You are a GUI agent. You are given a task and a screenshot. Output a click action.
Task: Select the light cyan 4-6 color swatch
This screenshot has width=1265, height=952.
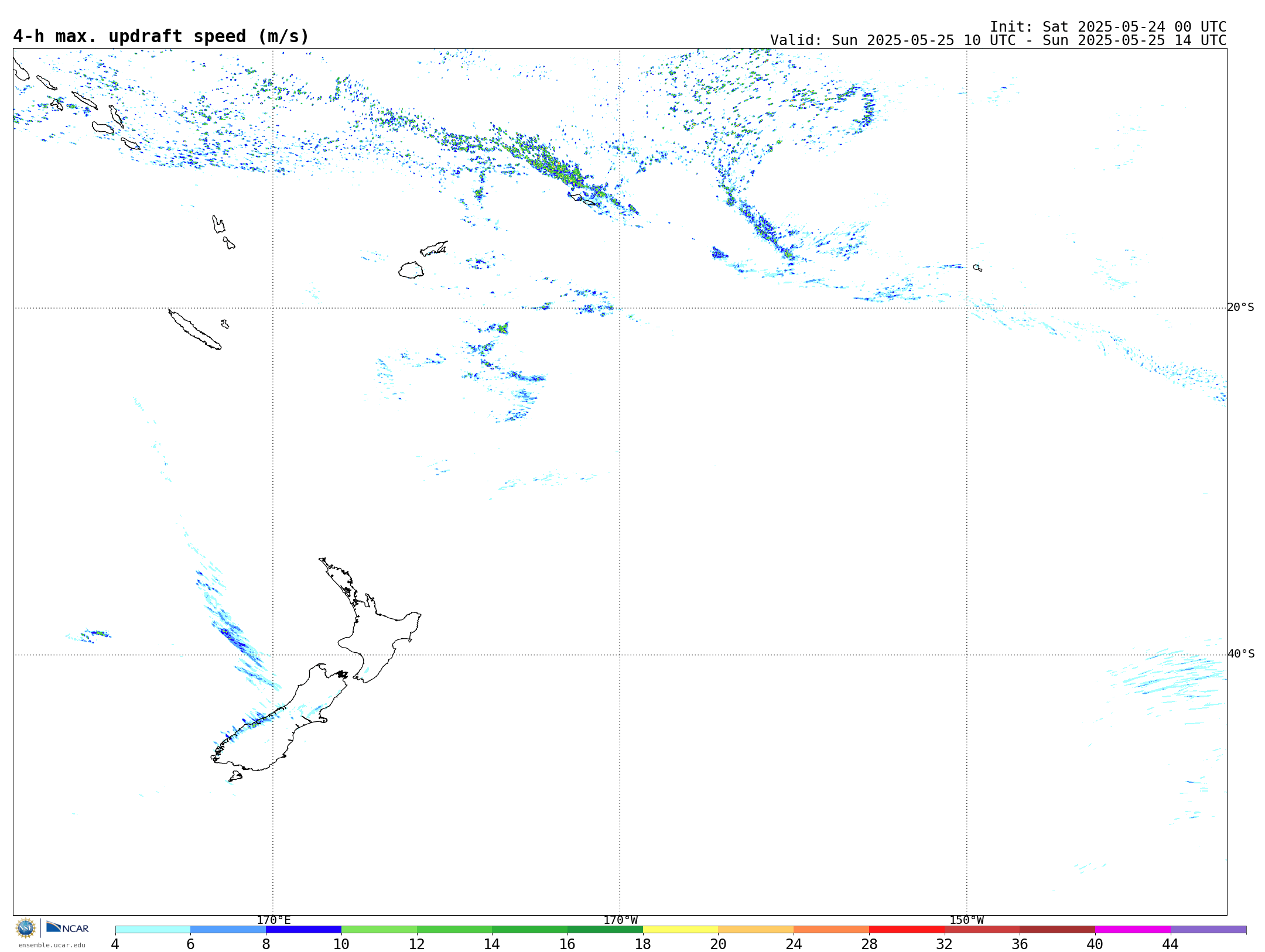click(x=153, y=930)
